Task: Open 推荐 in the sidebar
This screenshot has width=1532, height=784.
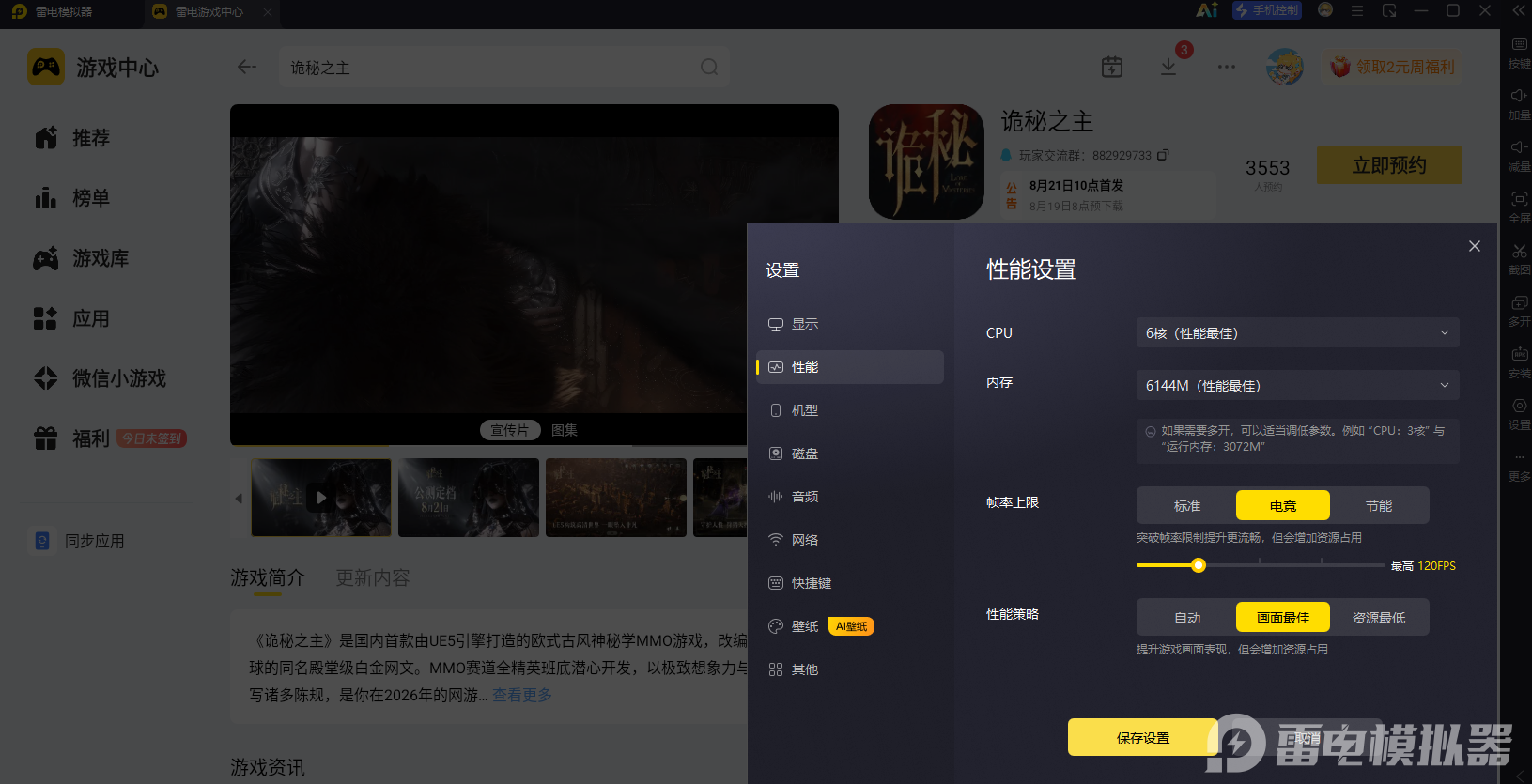Action: [x=72, y=138]
